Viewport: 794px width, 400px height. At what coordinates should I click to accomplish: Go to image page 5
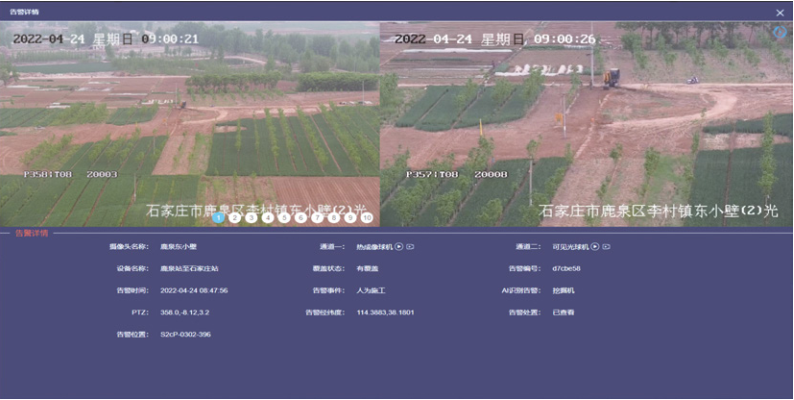click(285, 217)
